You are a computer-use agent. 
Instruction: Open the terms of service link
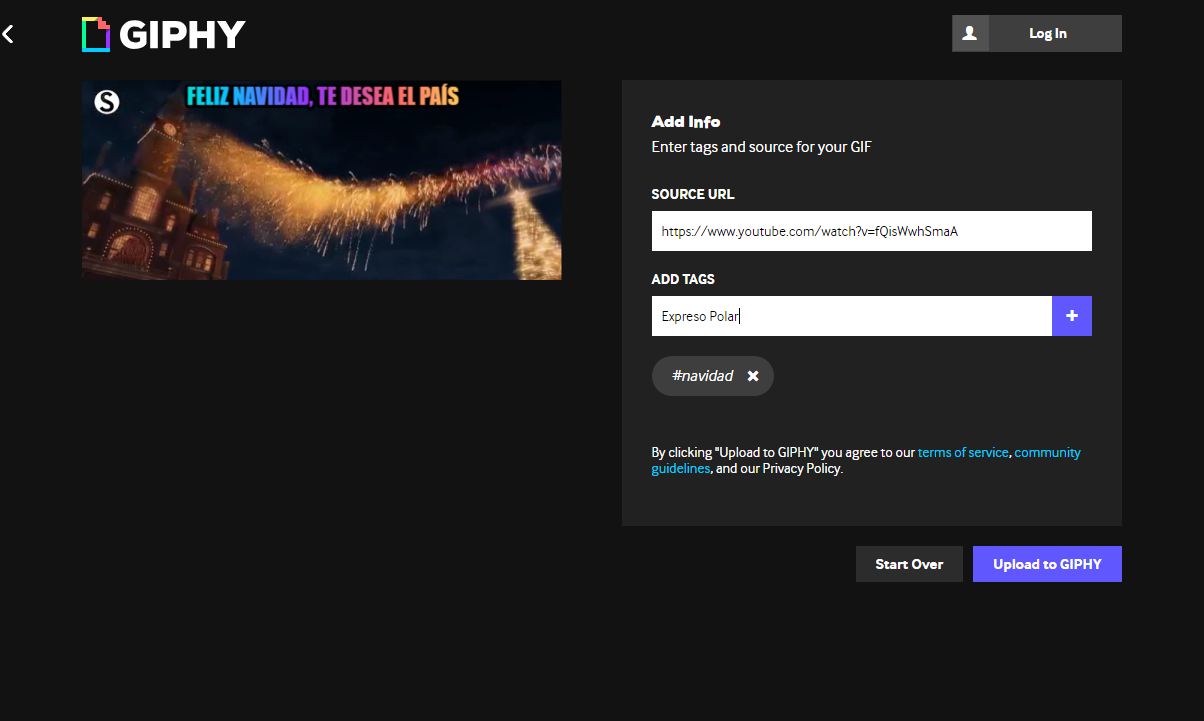pyautogui.click(x=963, y=452)
